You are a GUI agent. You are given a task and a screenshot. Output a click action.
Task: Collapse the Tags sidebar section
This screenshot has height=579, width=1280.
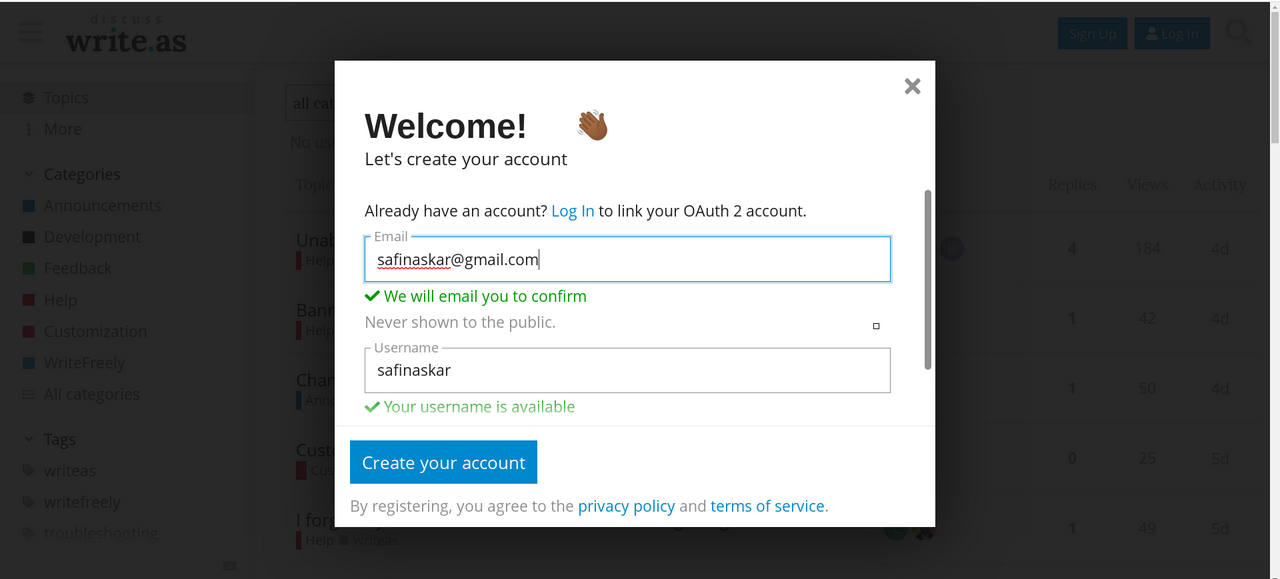(29, 440)
